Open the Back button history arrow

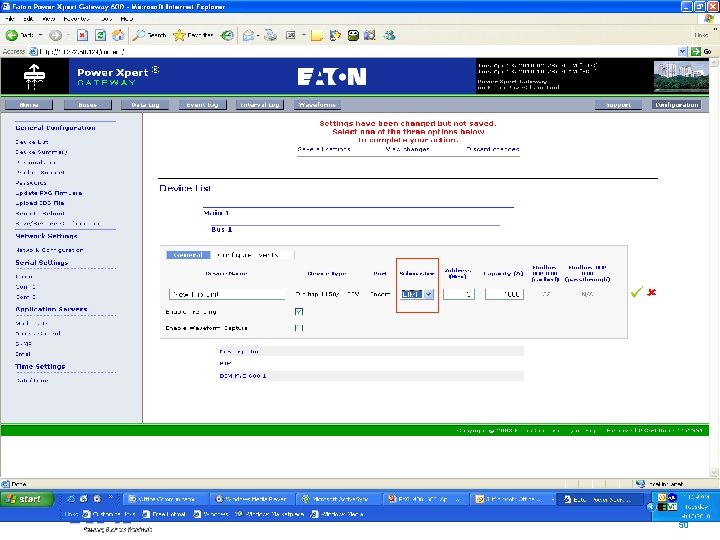(40, 35)
